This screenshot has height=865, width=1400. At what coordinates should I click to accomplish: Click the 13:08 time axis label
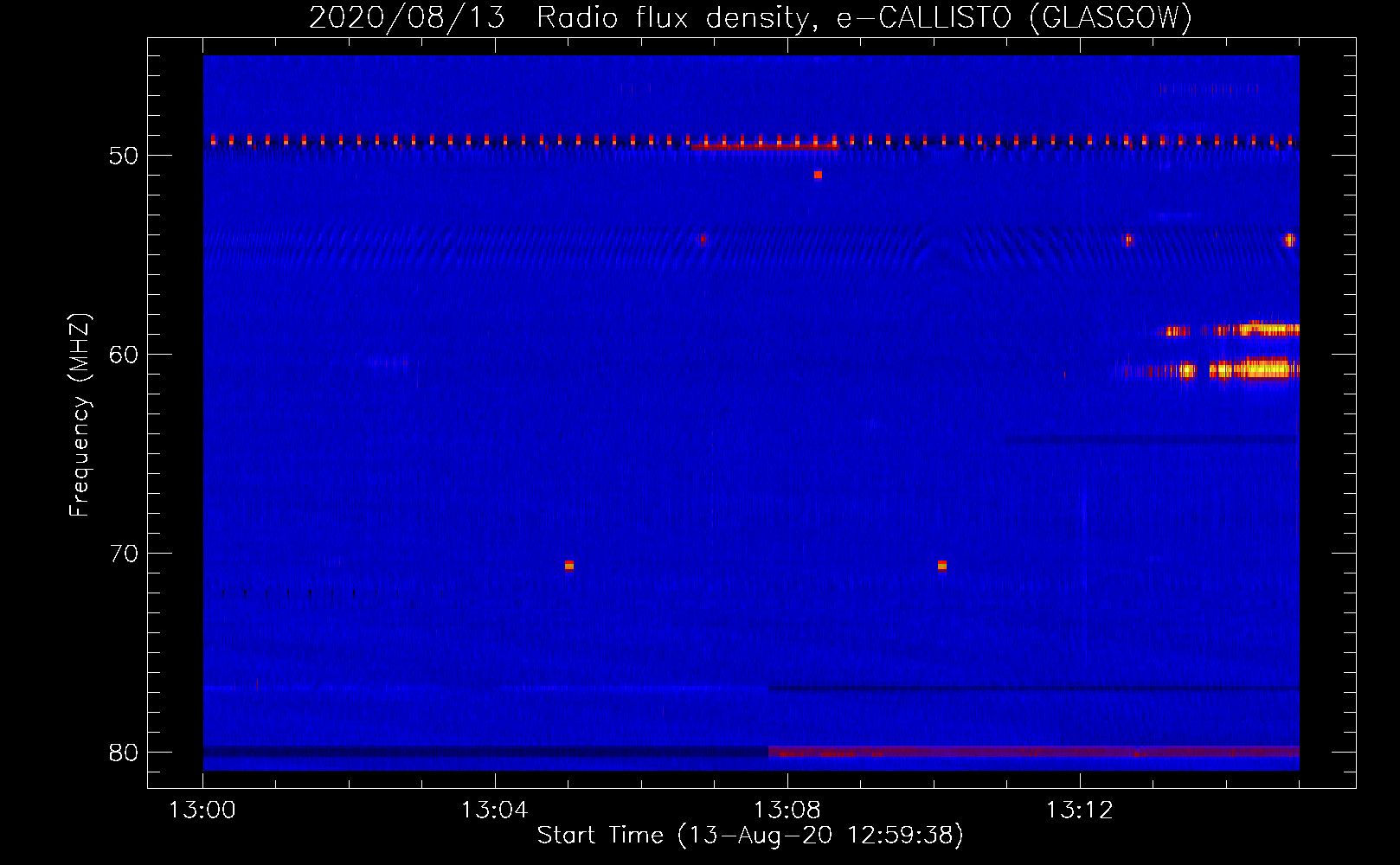point(787,811)
